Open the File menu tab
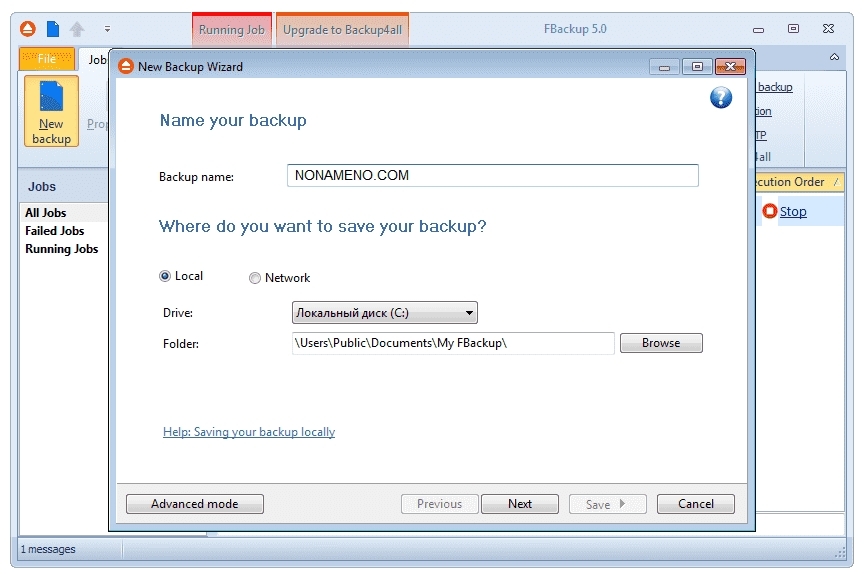The image size is (865, 574). 47,59
